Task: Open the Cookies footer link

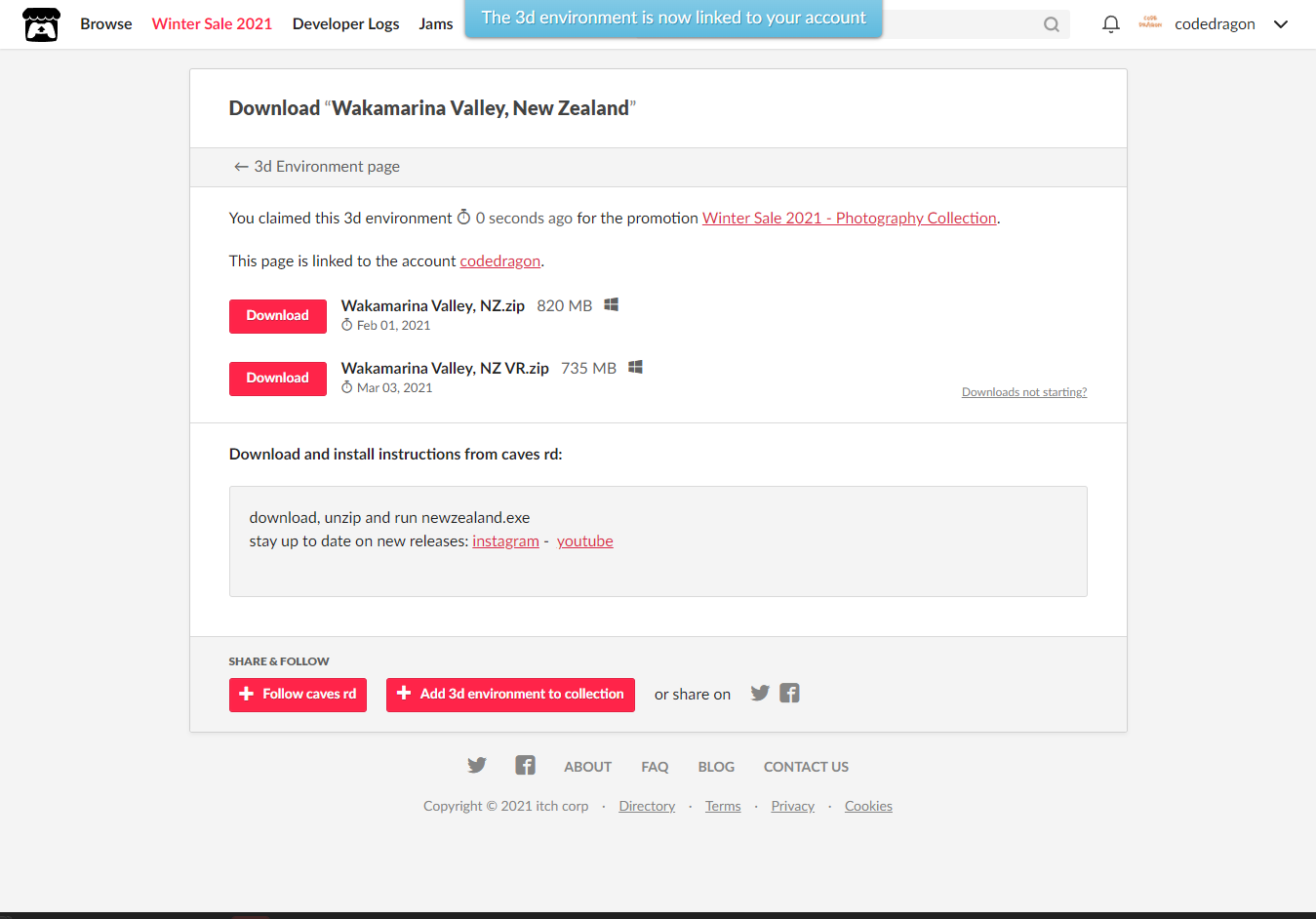Action: (x=868, y=806)
